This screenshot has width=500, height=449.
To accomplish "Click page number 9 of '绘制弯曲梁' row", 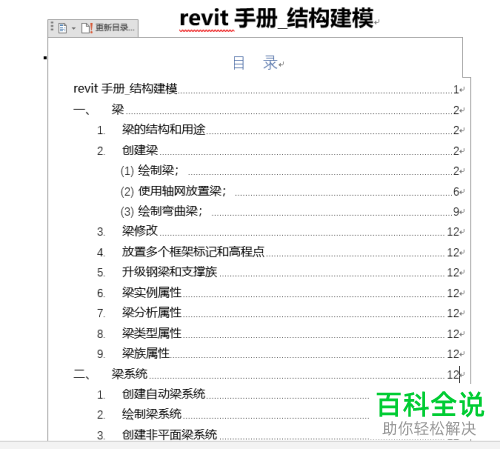I will (x=456, y=212).
